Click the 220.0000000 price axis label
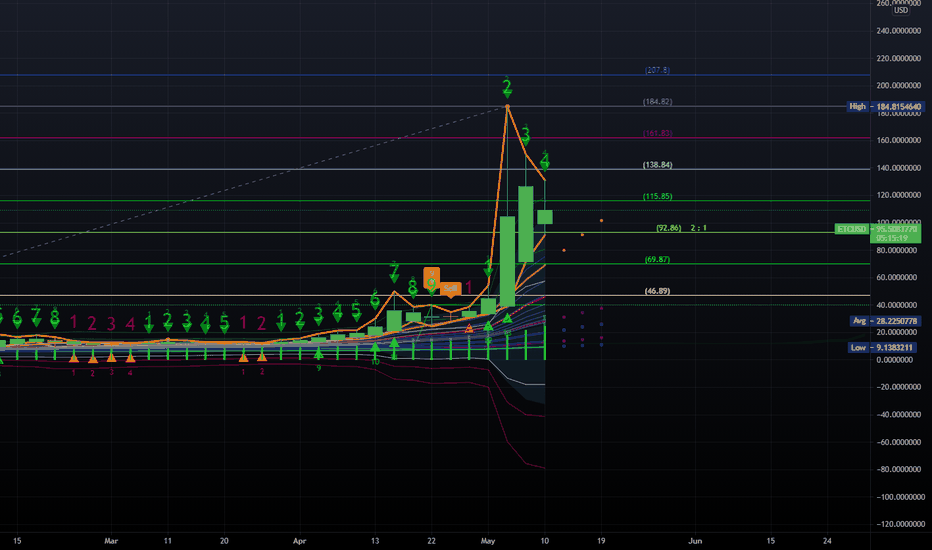The width and height of the screenshot is (932, 550). point(898,58)
